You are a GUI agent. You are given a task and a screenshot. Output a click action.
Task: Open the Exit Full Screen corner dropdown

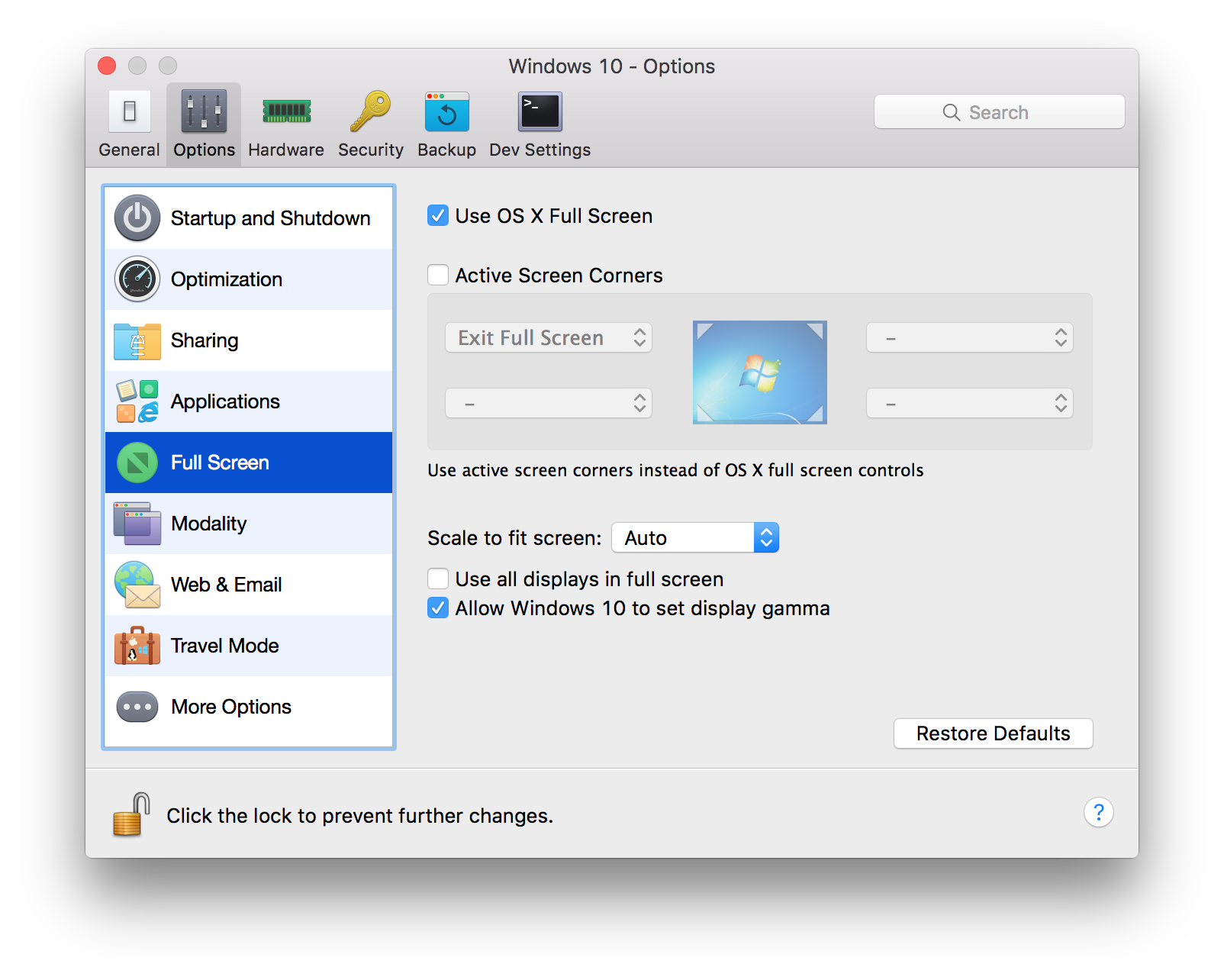pyautogui.click(x=548, y=337)
